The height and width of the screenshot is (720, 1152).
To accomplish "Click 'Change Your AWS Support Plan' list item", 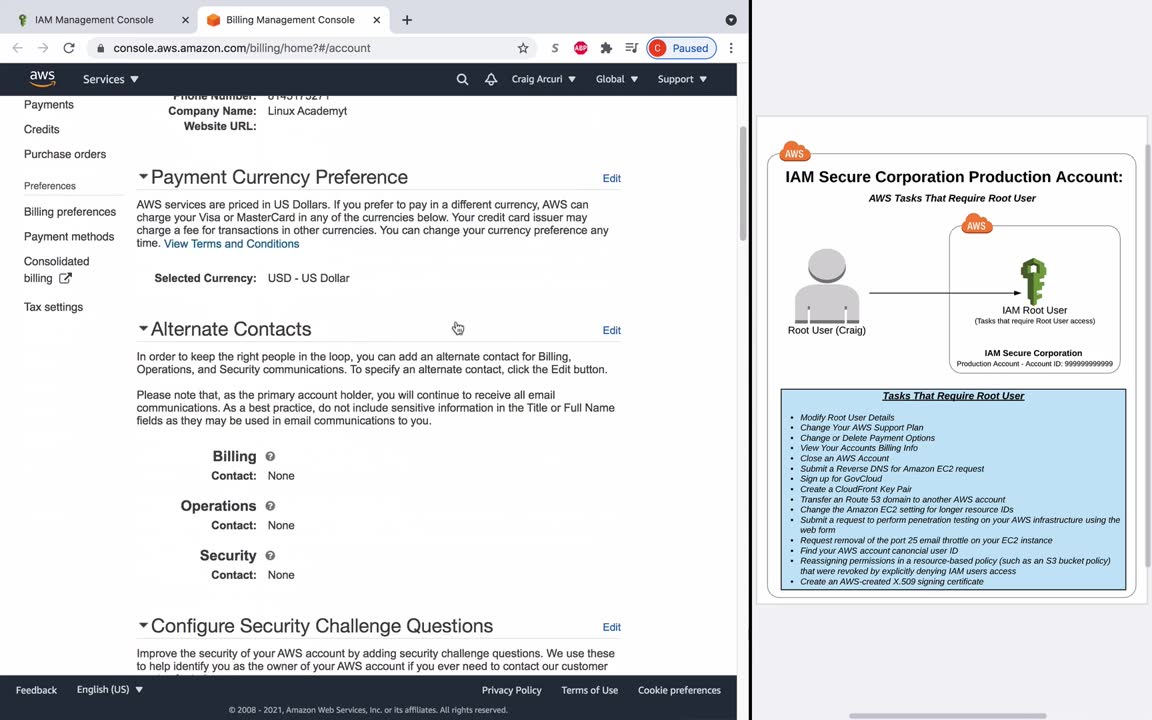I will click(862, 428).
